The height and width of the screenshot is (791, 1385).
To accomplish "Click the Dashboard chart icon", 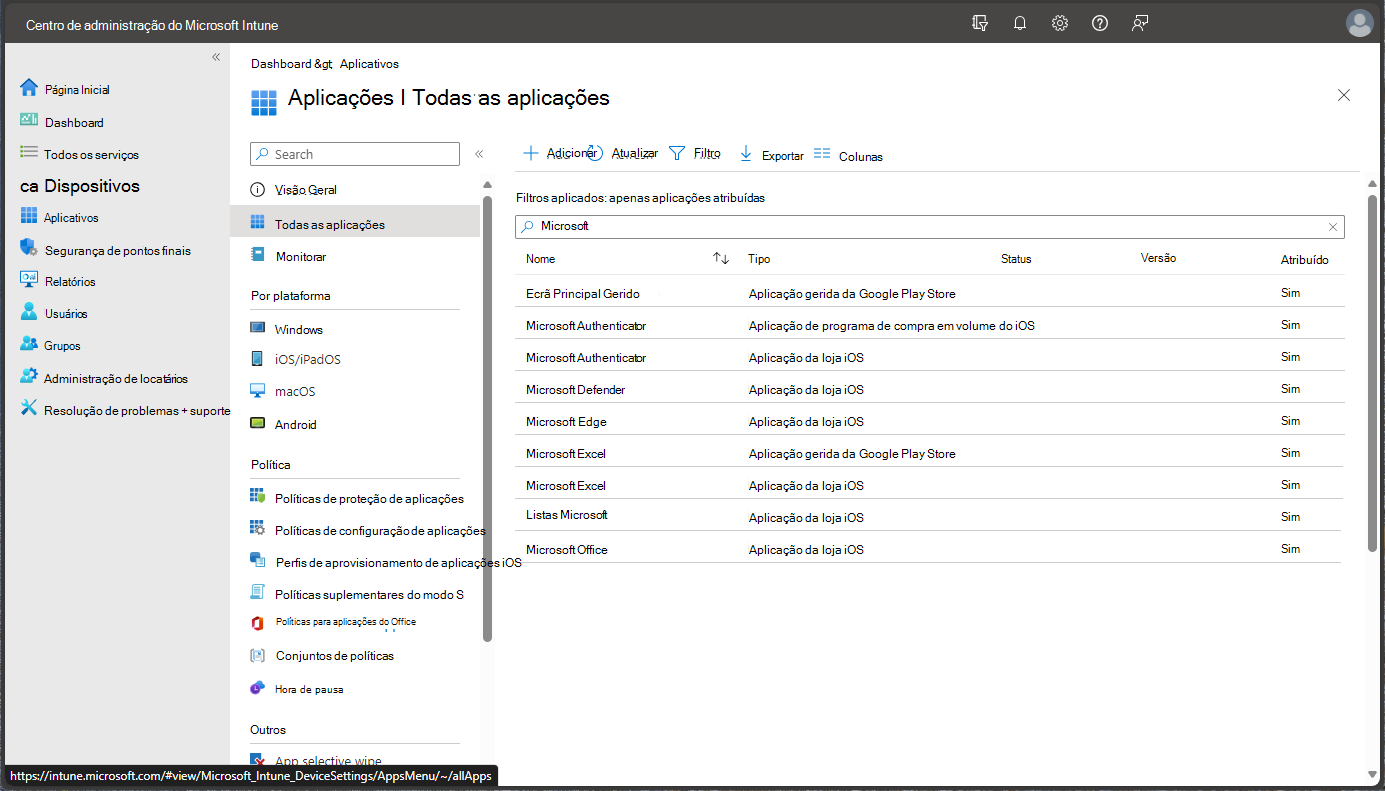I will [29, 121].
